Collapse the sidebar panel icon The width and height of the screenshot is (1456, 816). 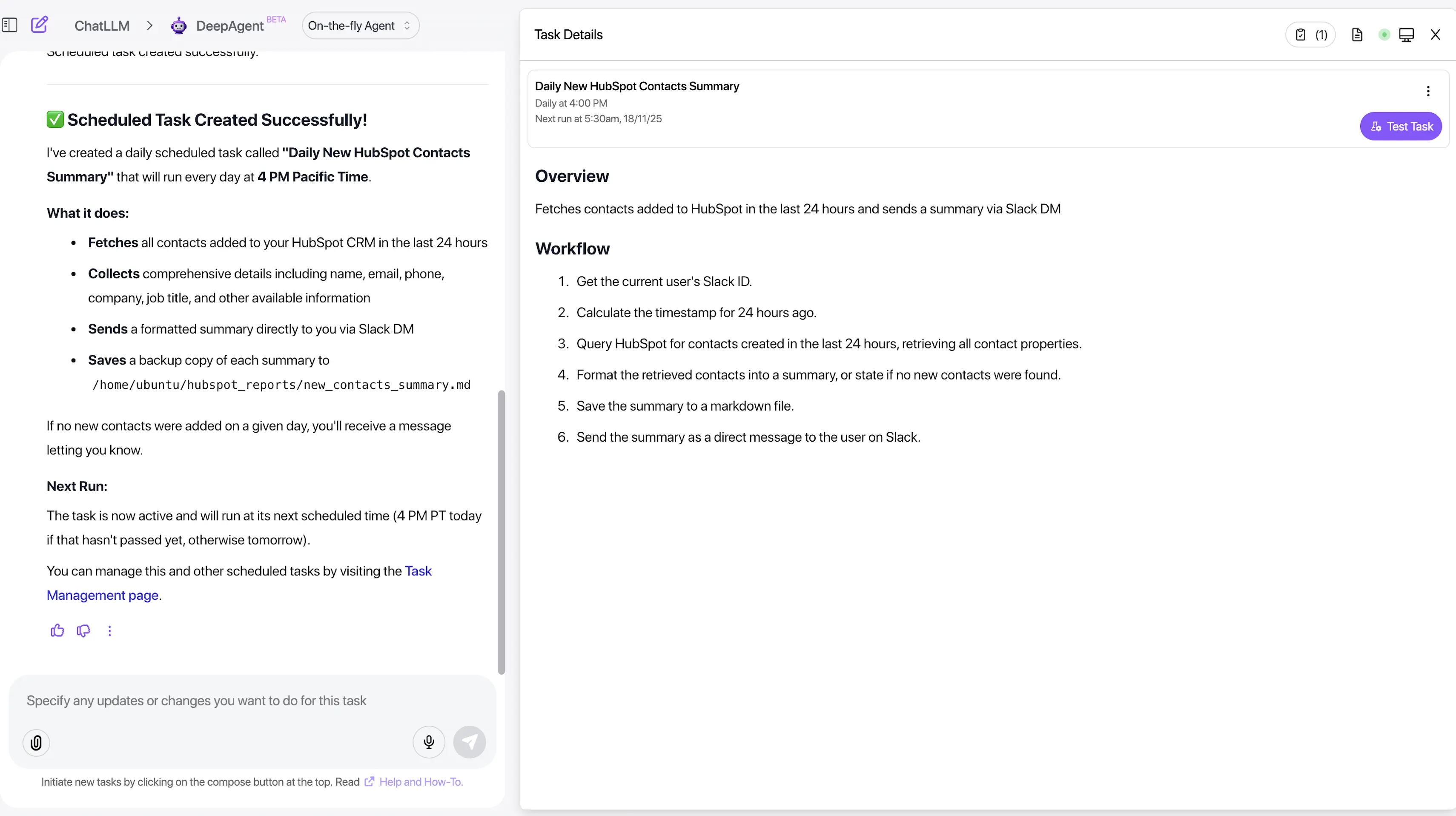(10, 25)
